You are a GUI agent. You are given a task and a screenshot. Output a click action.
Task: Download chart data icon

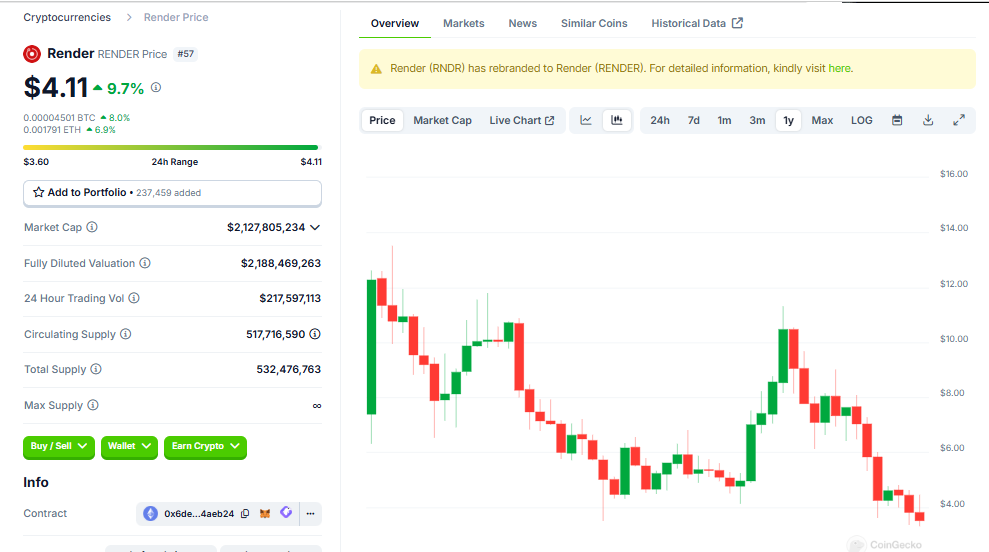[928, 120]
